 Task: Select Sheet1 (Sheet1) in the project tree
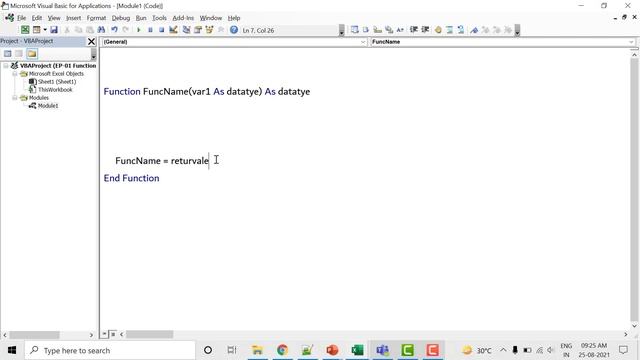pos(57,82)
